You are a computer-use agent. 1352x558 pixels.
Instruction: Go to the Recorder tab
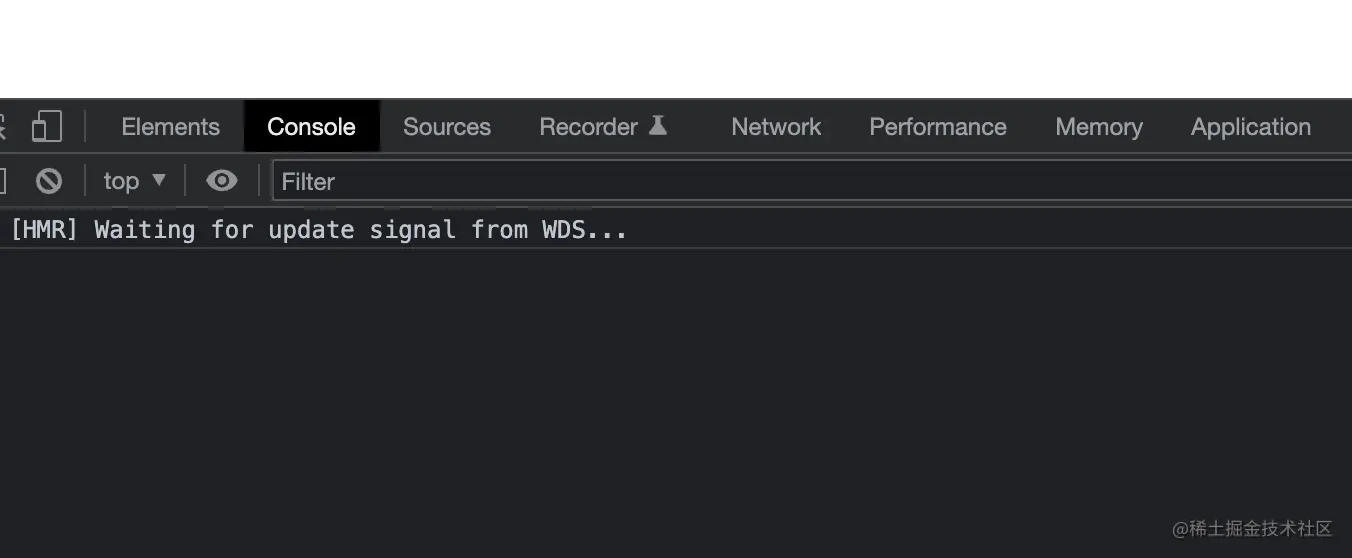pyautogui.click(x=588, y=127)
